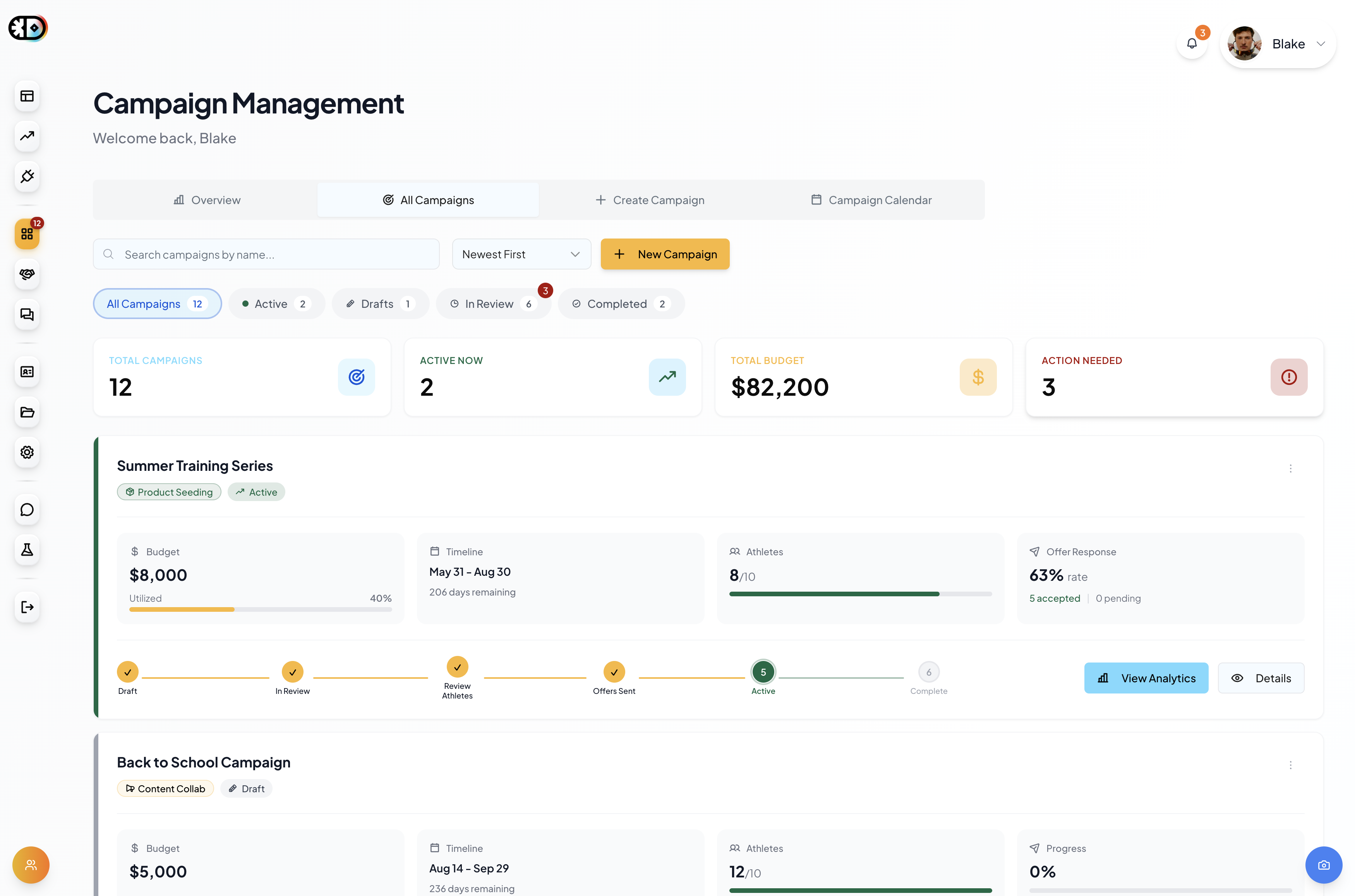Open the folder sidebar icon
Screen dimensions: 1355x896
27,412
